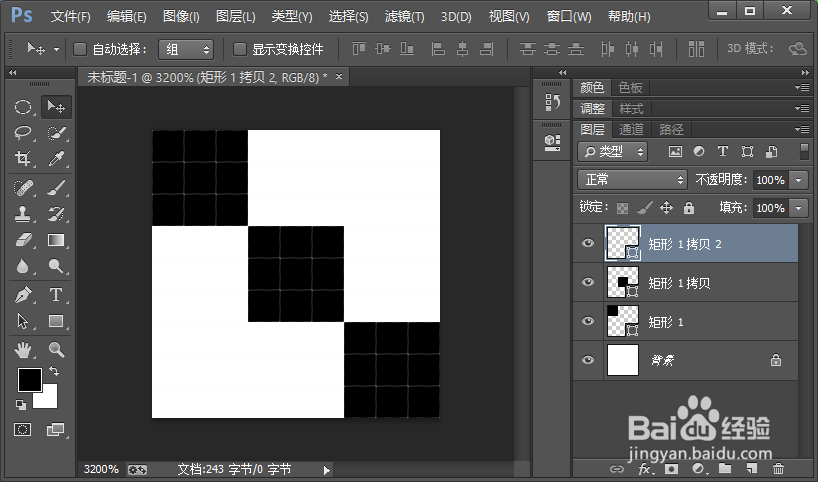The width and height of the screenshot is (818, 482).
Task: Select the Rectangle shape tool
Action: 56,321
